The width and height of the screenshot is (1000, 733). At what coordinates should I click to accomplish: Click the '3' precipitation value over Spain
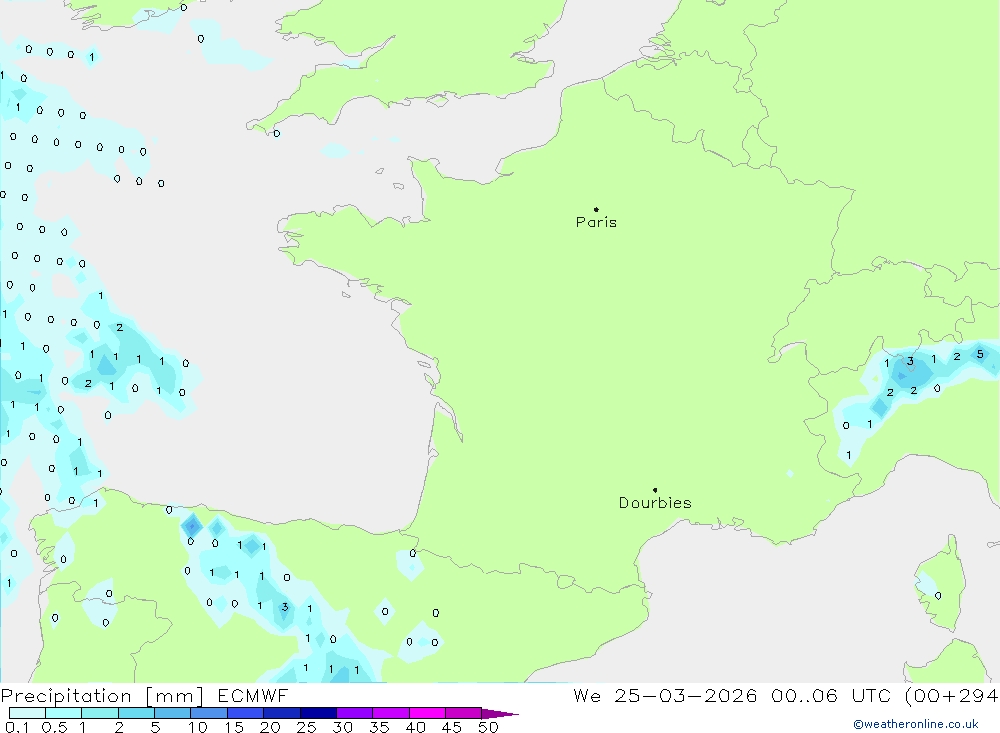pyautogui.click(x=284, y=607)
